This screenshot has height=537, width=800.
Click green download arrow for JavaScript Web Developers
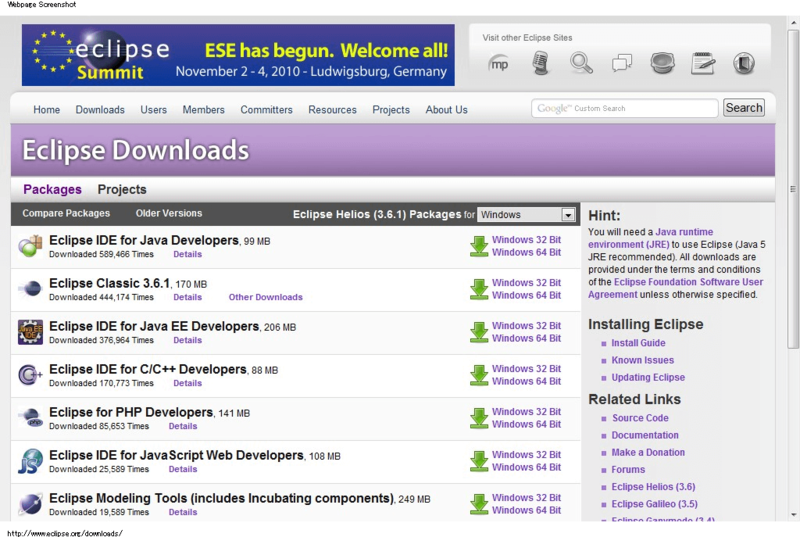pos(479,461)
